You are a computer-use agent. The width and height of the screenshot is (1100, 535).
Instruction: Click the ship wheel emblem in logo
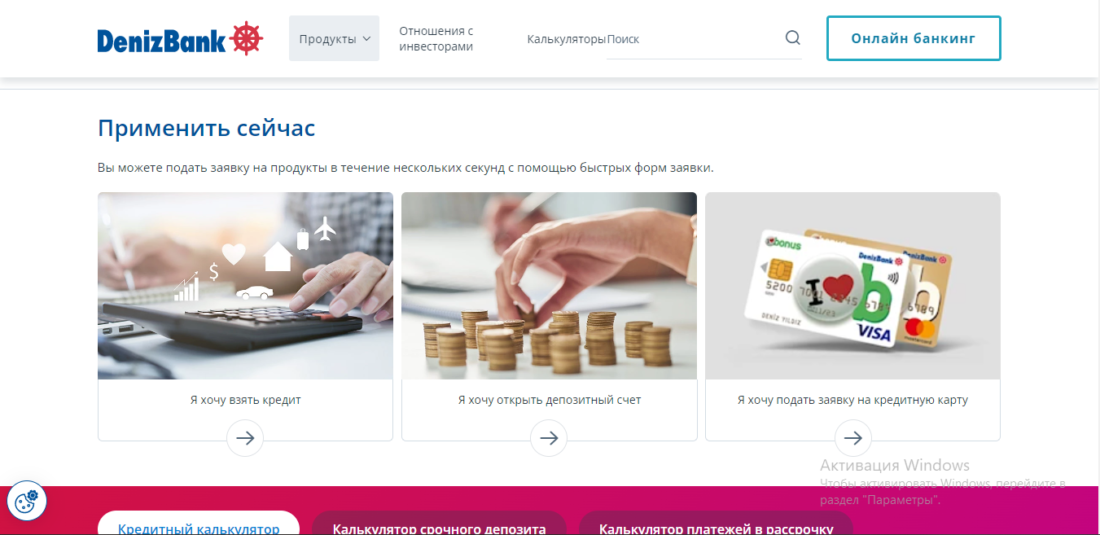(246, 38)
